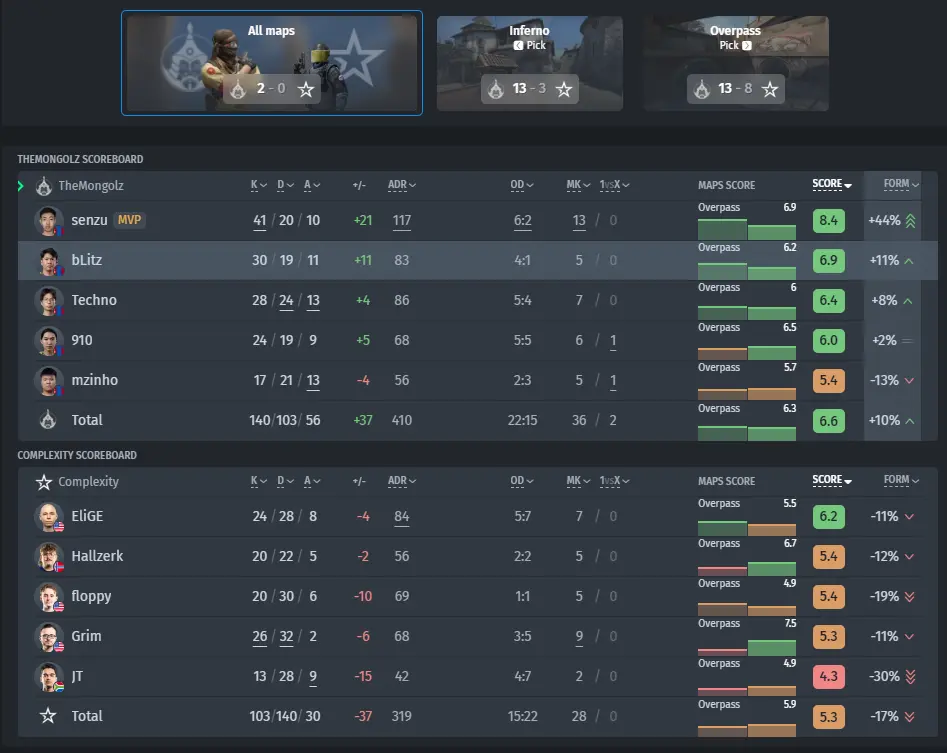This screenshot has width=947, height=753.
Task: Sort Complexity table by MK
Action: point(578,481)
